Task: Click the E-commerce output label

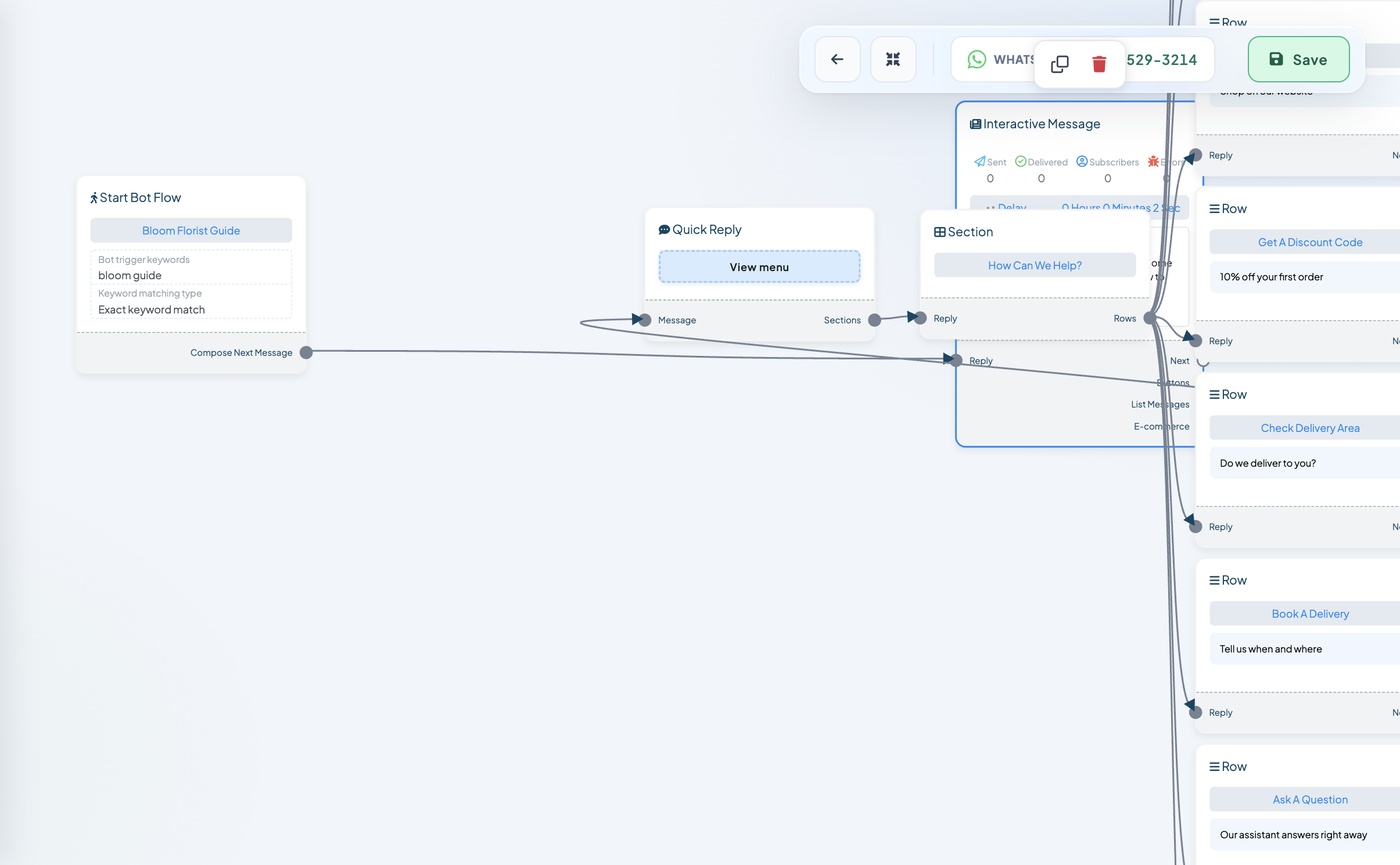Action: pos(1161,426)
